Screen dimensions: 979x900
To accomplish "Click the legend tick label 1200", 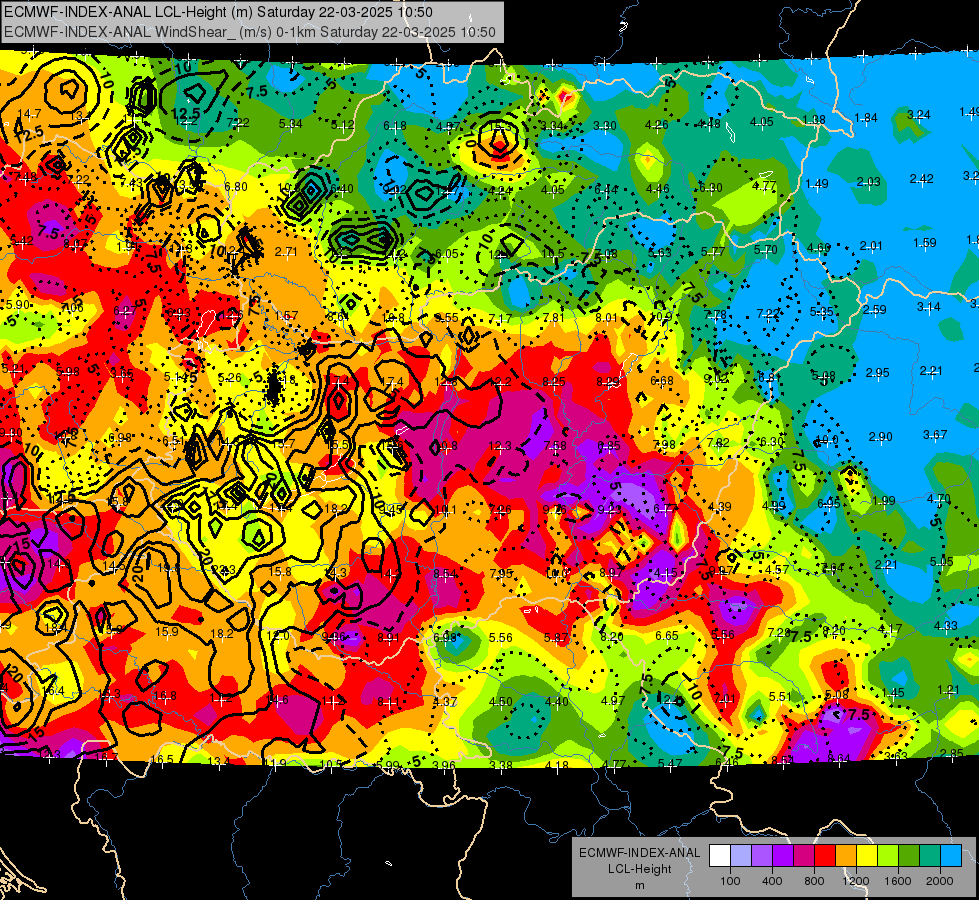I will (855, 881).
